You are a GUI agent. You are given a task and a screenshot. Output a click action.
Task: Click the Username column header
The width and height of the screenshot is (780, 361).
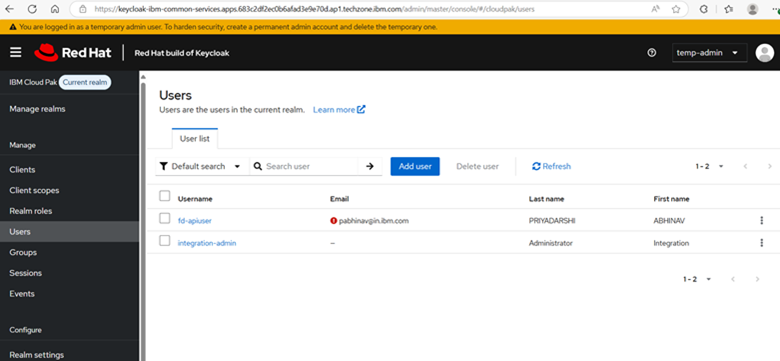[x=195, y=199]
